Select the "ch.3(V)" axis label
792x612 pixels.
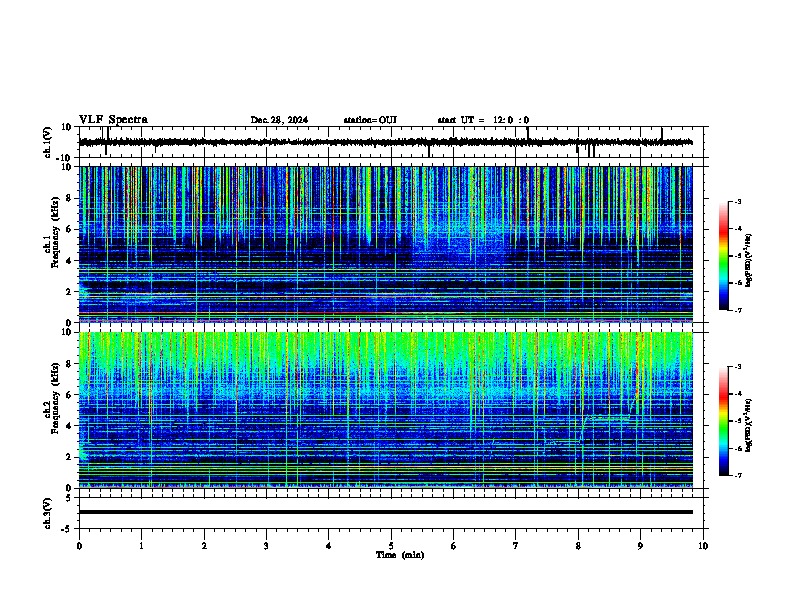[48, 513]
